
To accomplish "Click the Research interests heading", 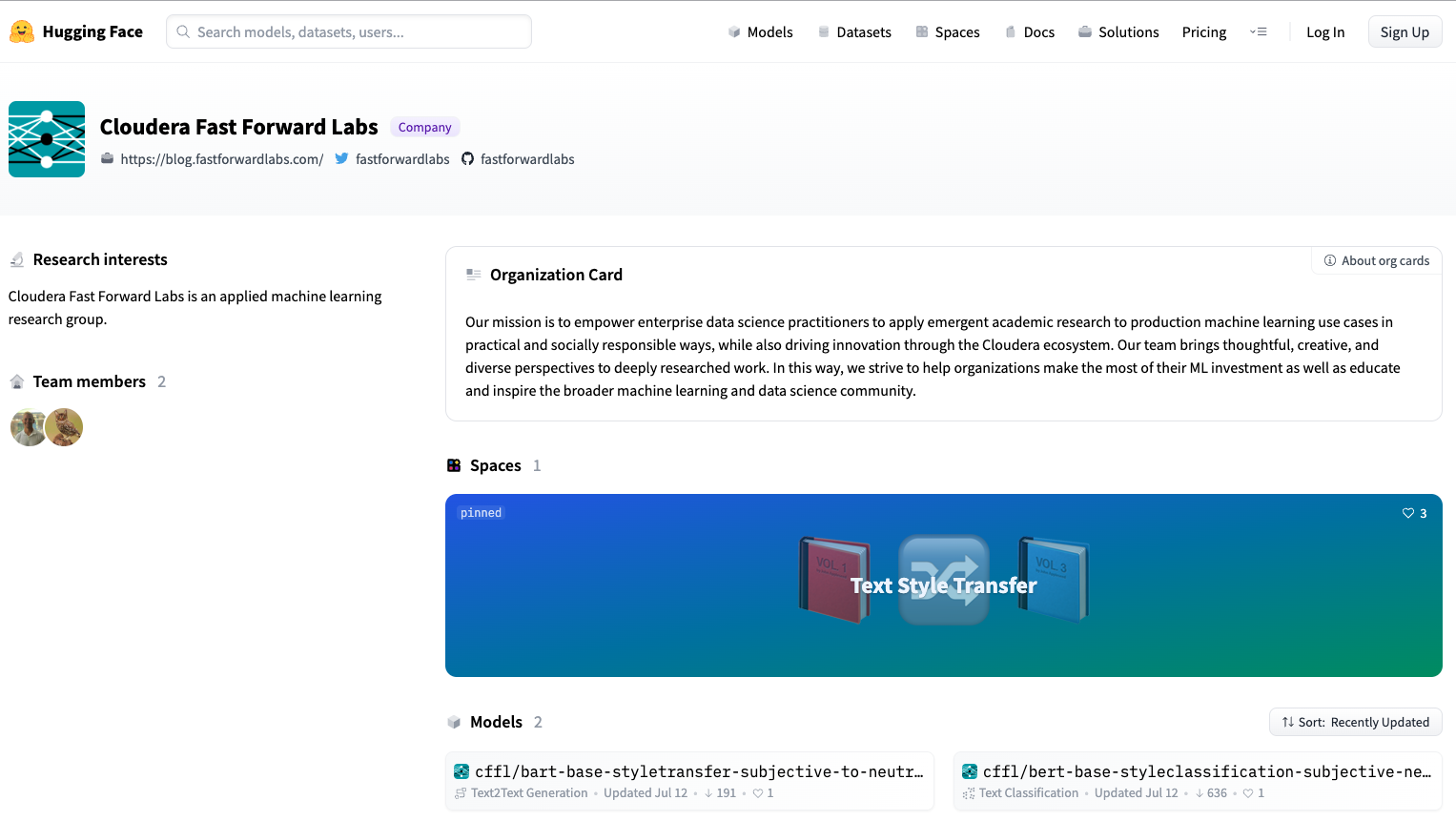I will [x=100, y=259].
